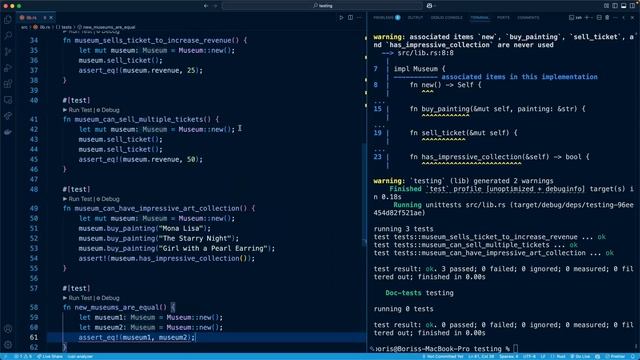Switch to the Output tab

415,18
